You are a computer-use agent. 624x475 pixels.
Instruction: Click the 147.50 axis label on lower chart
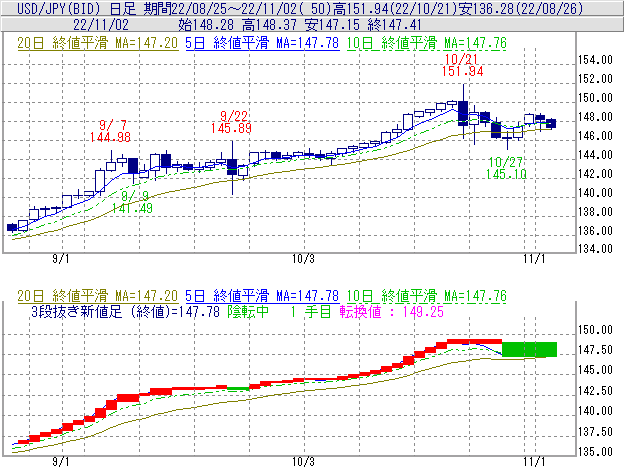[x=595, y=350]
